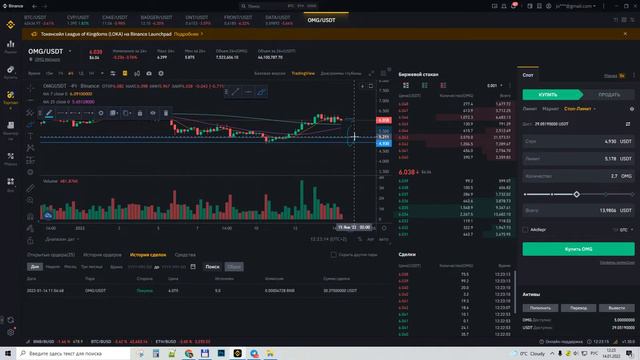The width and height of the screenshot is (640, 360).
Task: Click the Limit price input field
Action: (x=578, y=159)
